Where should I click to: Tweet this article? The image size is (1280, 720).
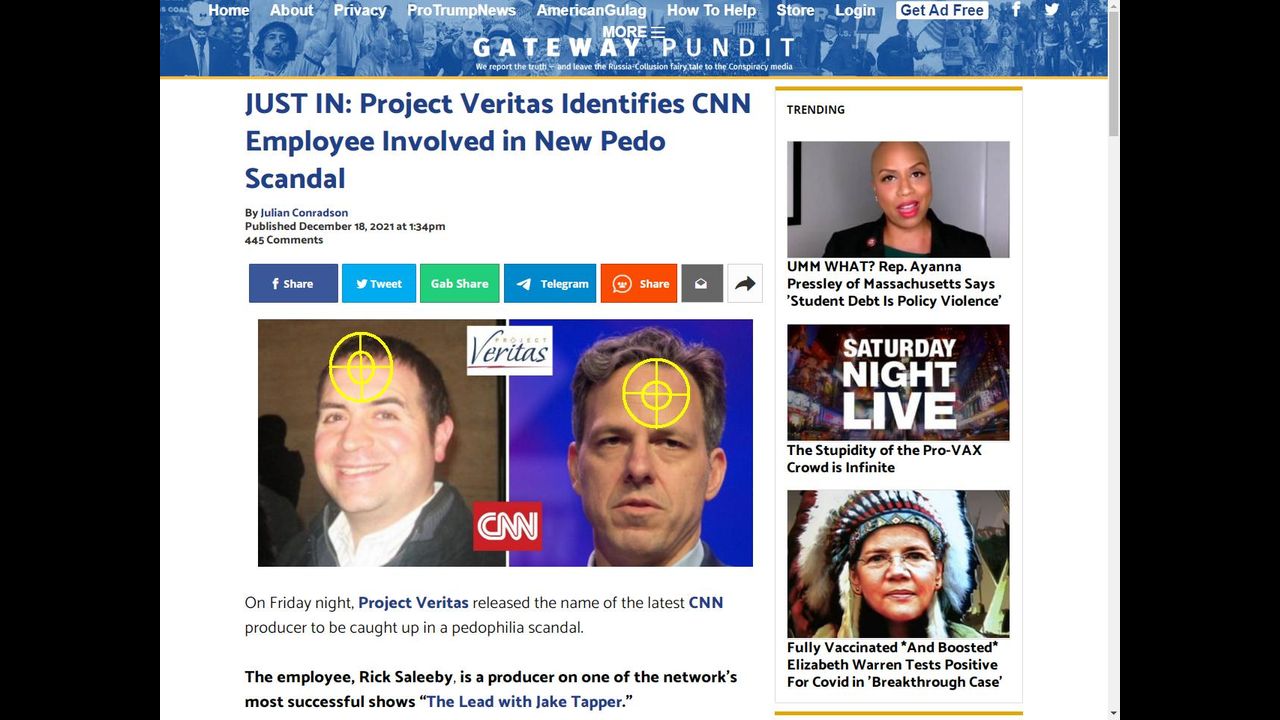(378, 283)
